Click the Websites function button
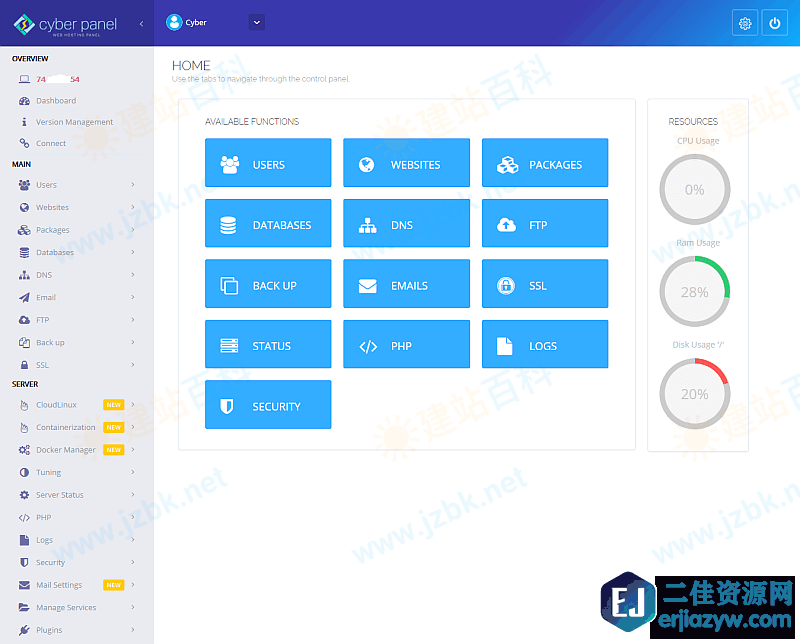 [x=406, y=165]
